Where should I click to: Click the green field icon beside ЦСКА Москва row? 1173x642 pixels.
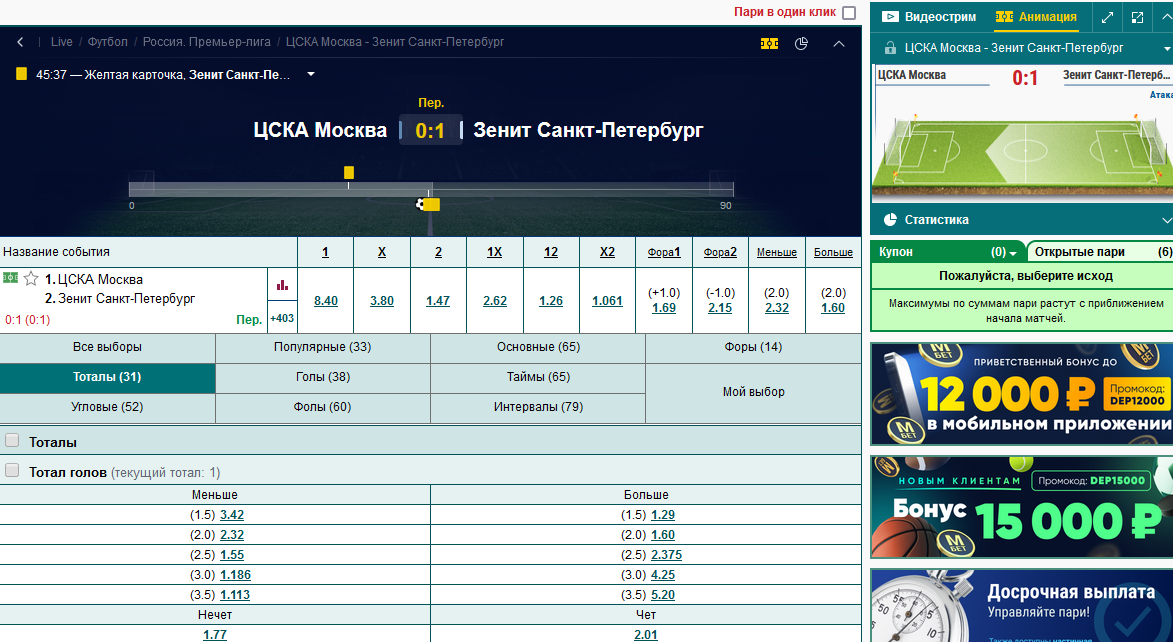[10, 278]
